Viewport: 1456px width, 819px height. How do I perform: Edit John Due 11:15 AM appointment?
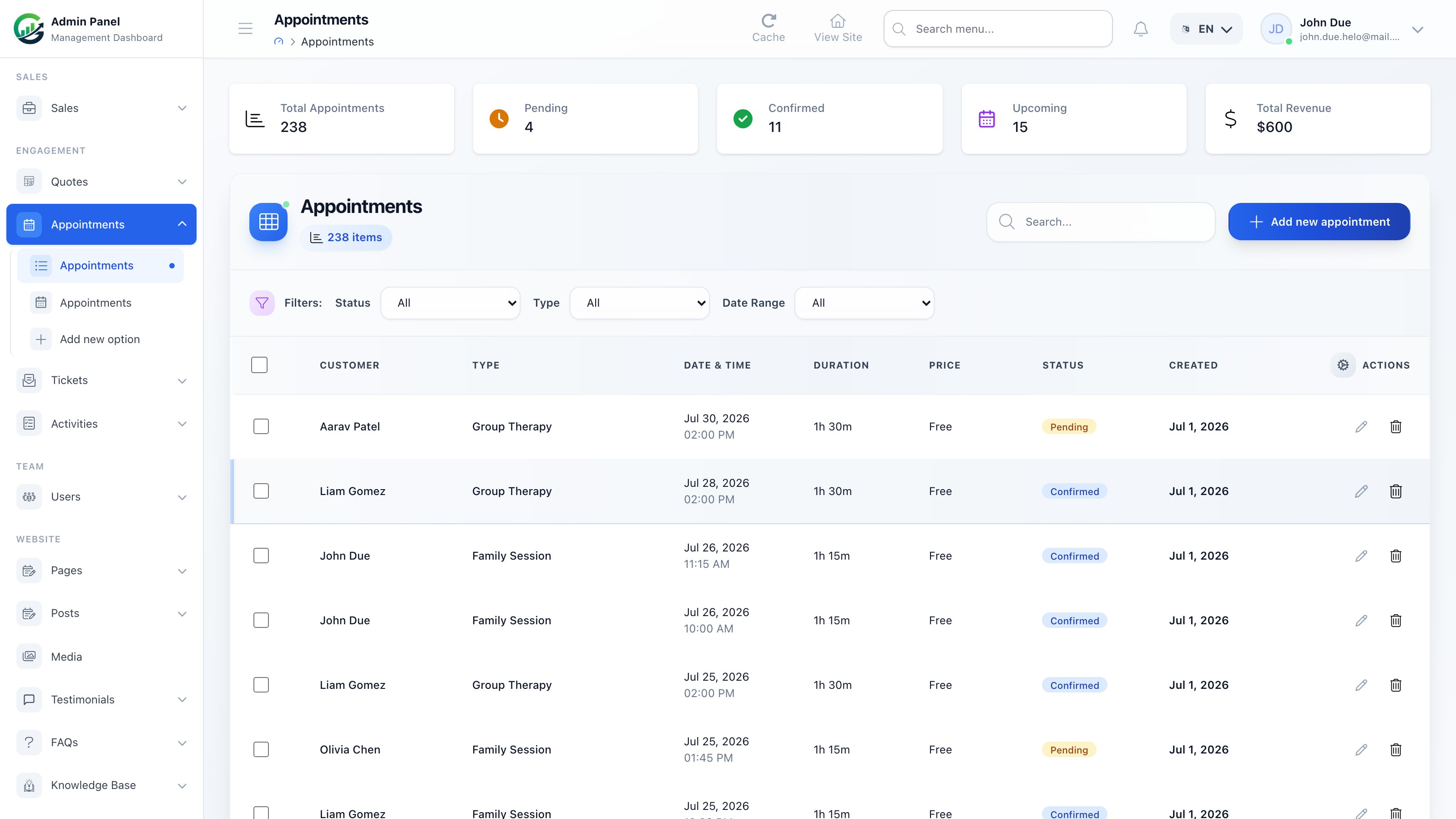[1361, 556]
